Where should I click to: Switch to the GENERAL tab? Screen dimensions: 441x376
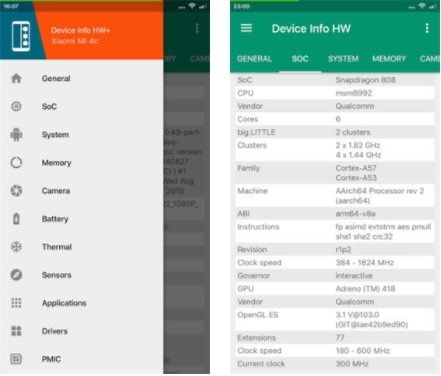254,59
